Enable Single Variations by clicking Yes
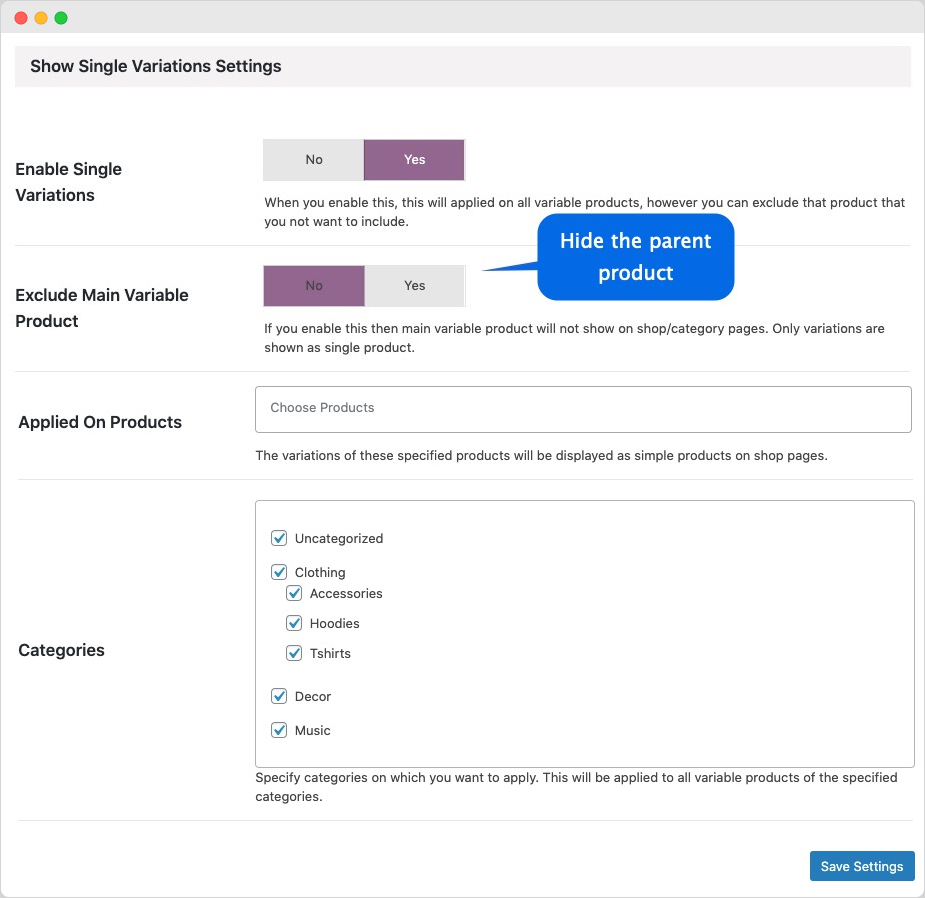The width and height of the screenshot is (925, 898). click(414, 159)
